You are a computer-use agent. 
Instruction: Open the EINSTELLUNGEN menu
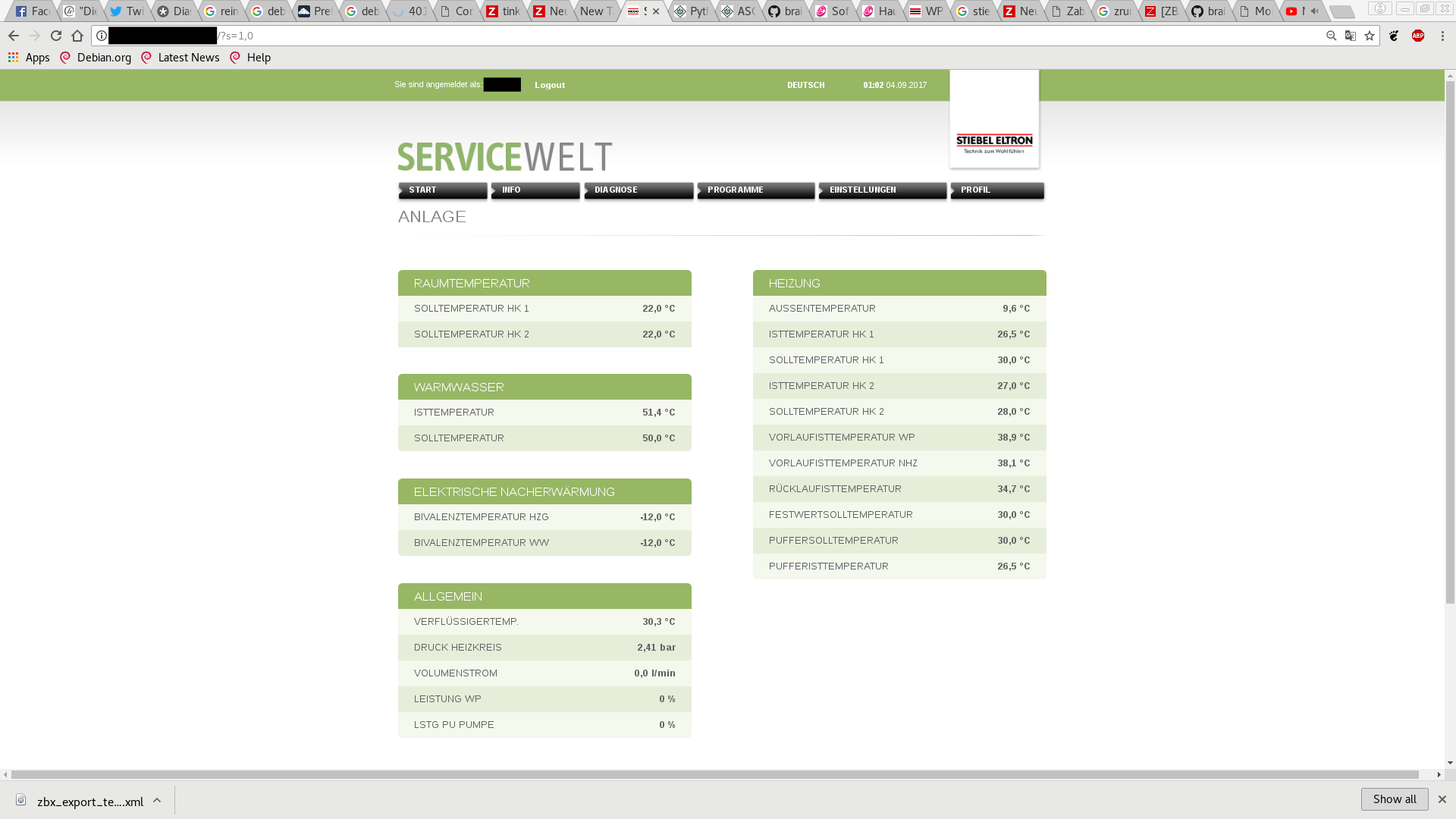882,190
